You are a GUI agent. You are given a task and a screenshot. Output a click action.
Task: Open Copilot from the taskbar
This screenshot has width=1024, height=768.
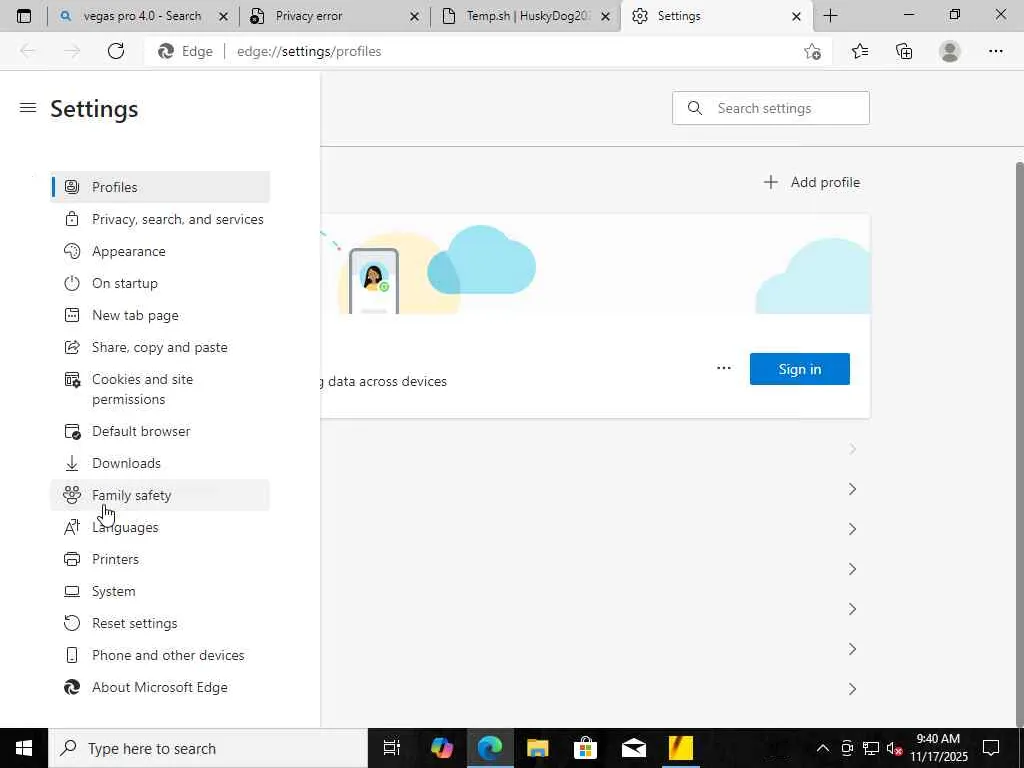click(441, 748)
